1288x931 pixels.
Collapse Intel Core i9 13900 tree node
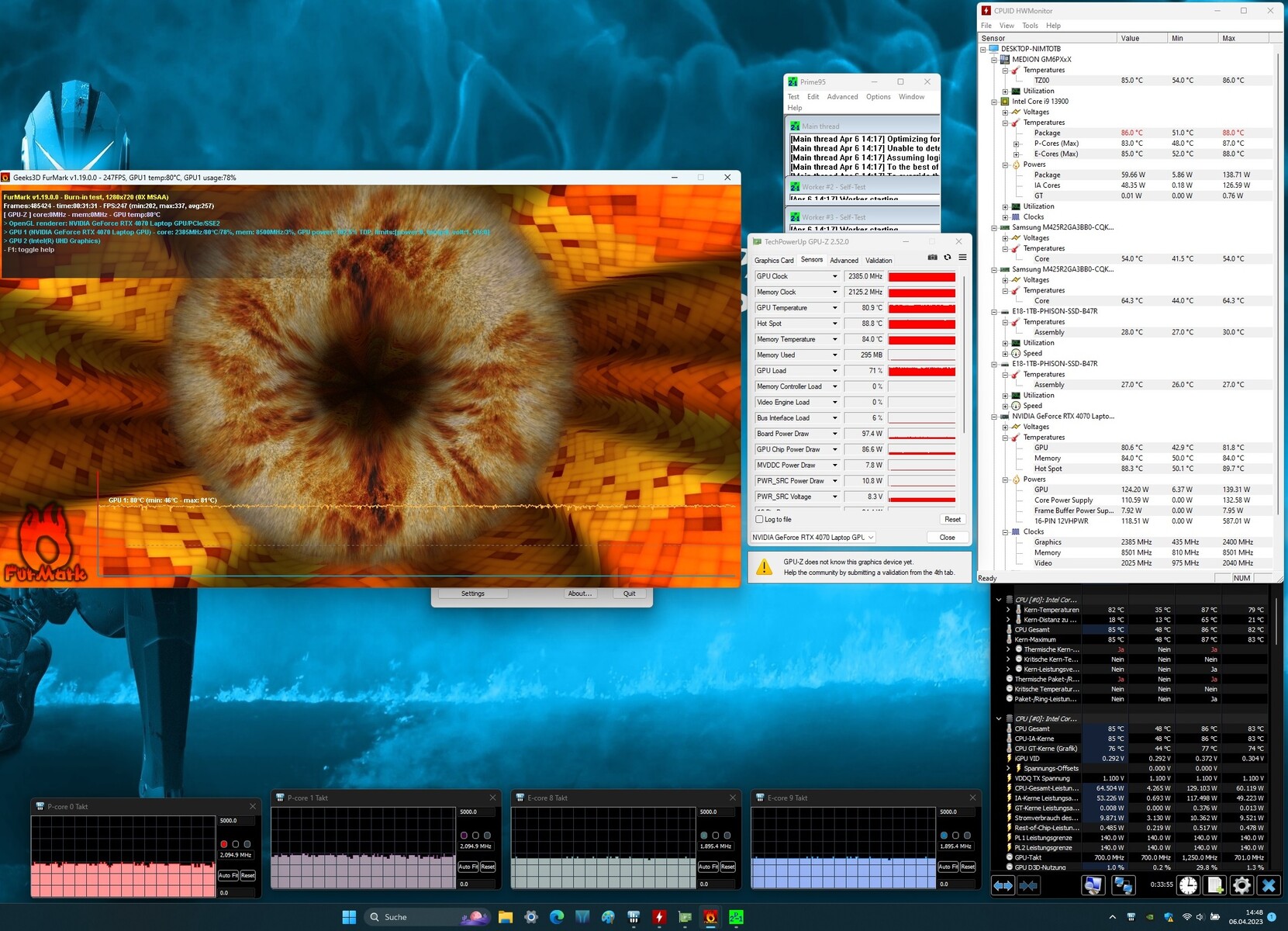point(994,102)
